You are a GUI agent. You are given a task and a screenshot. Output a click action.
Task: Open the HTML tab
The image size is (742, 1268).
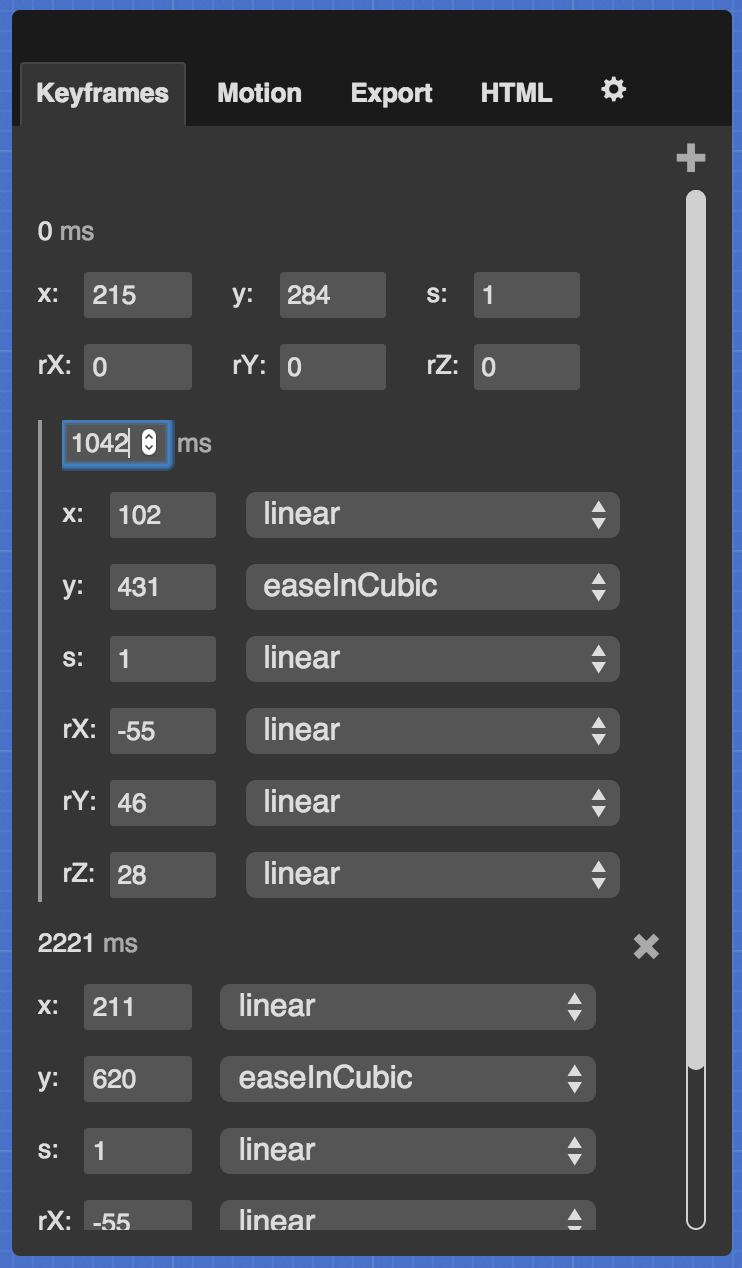516,94
